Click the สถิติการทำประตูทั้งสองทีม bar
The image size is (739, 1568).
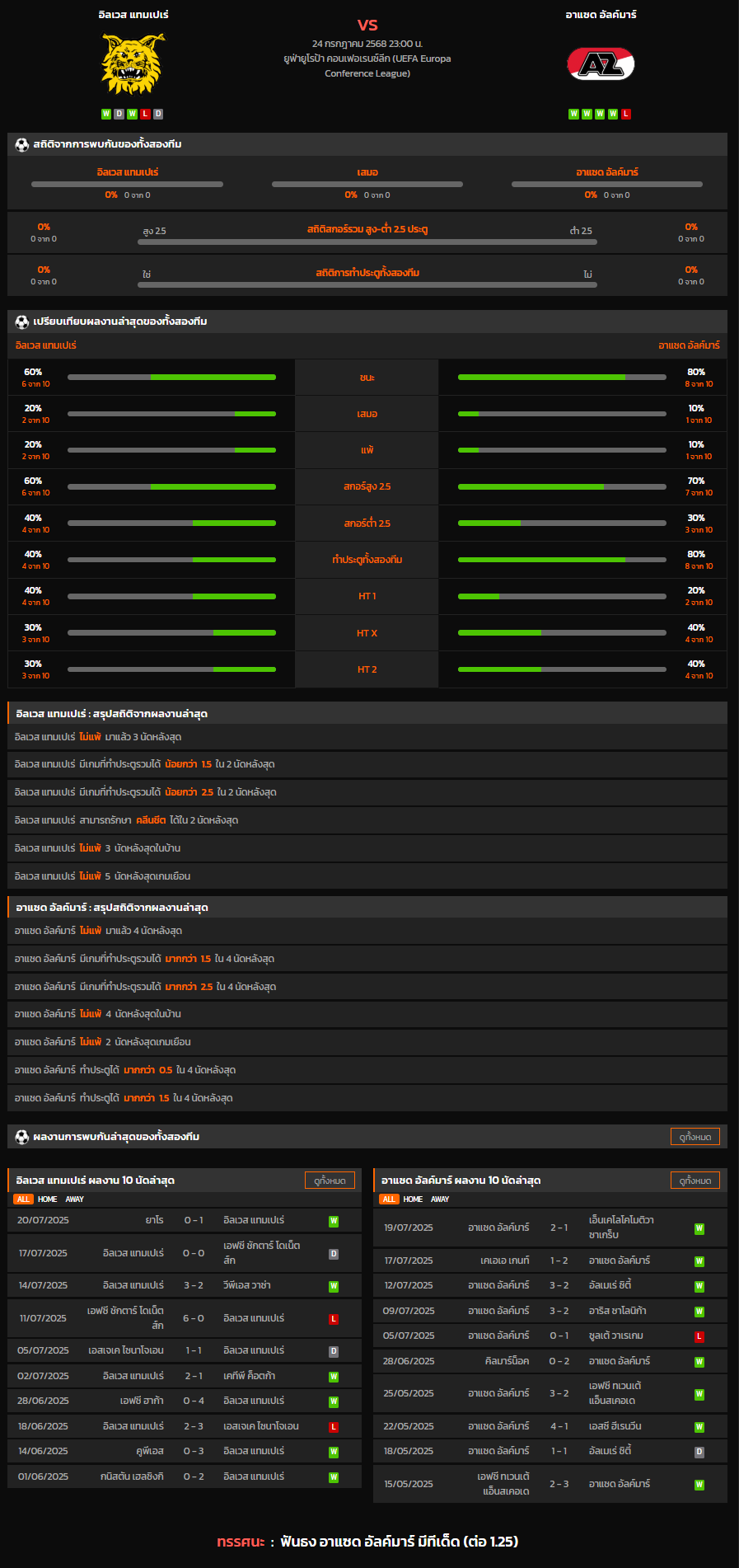[x=367, y=285]
